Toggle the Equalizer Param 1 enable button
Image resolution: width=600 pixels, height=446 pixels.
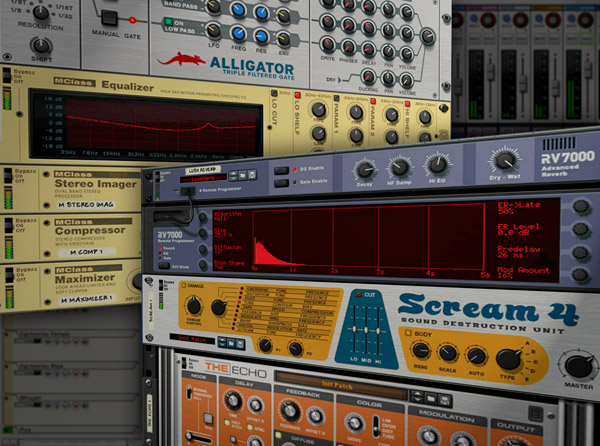coord(336,98)
